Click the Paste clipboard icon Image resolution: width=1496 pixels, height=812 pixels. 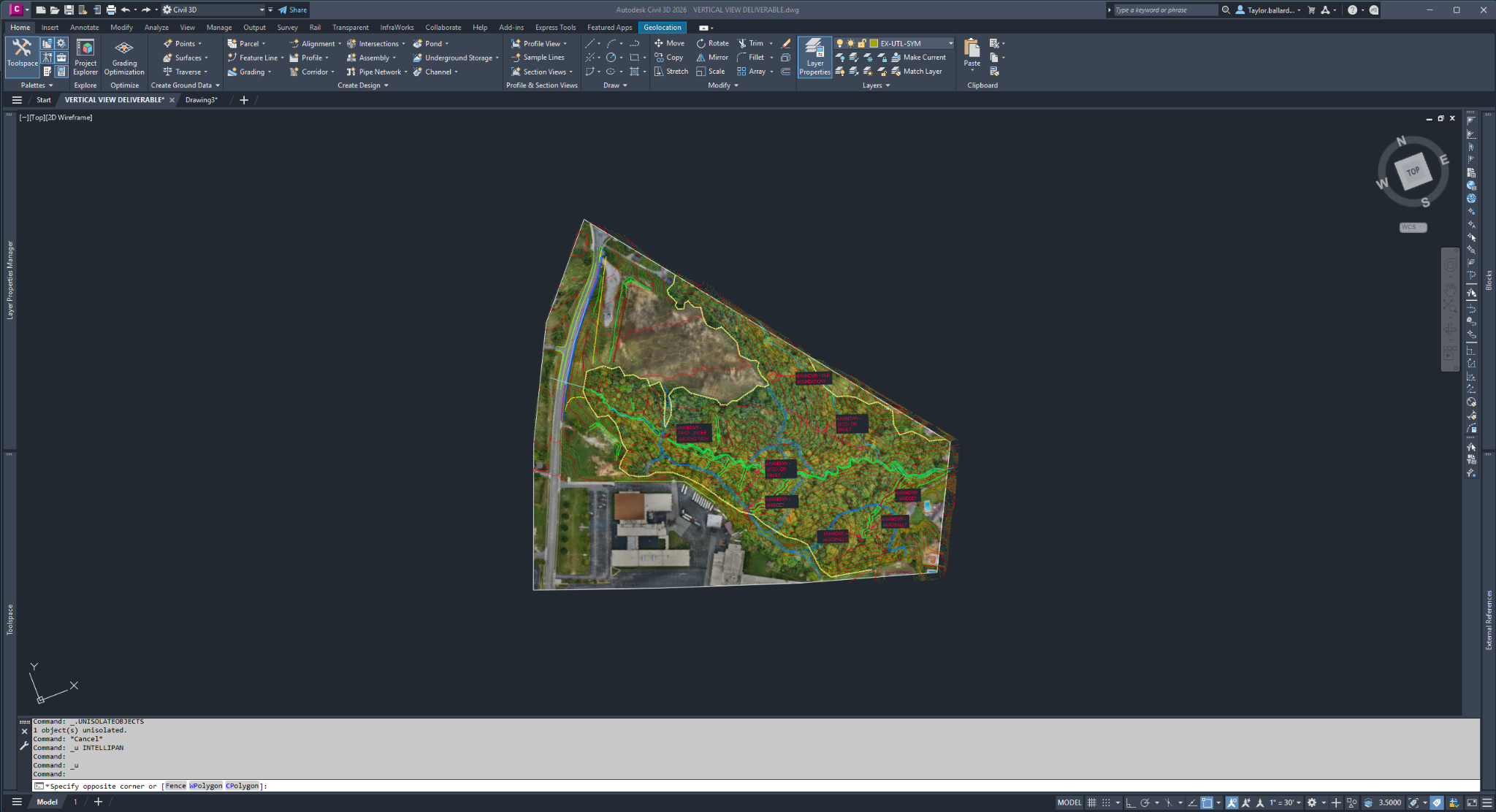click(972, 50)
